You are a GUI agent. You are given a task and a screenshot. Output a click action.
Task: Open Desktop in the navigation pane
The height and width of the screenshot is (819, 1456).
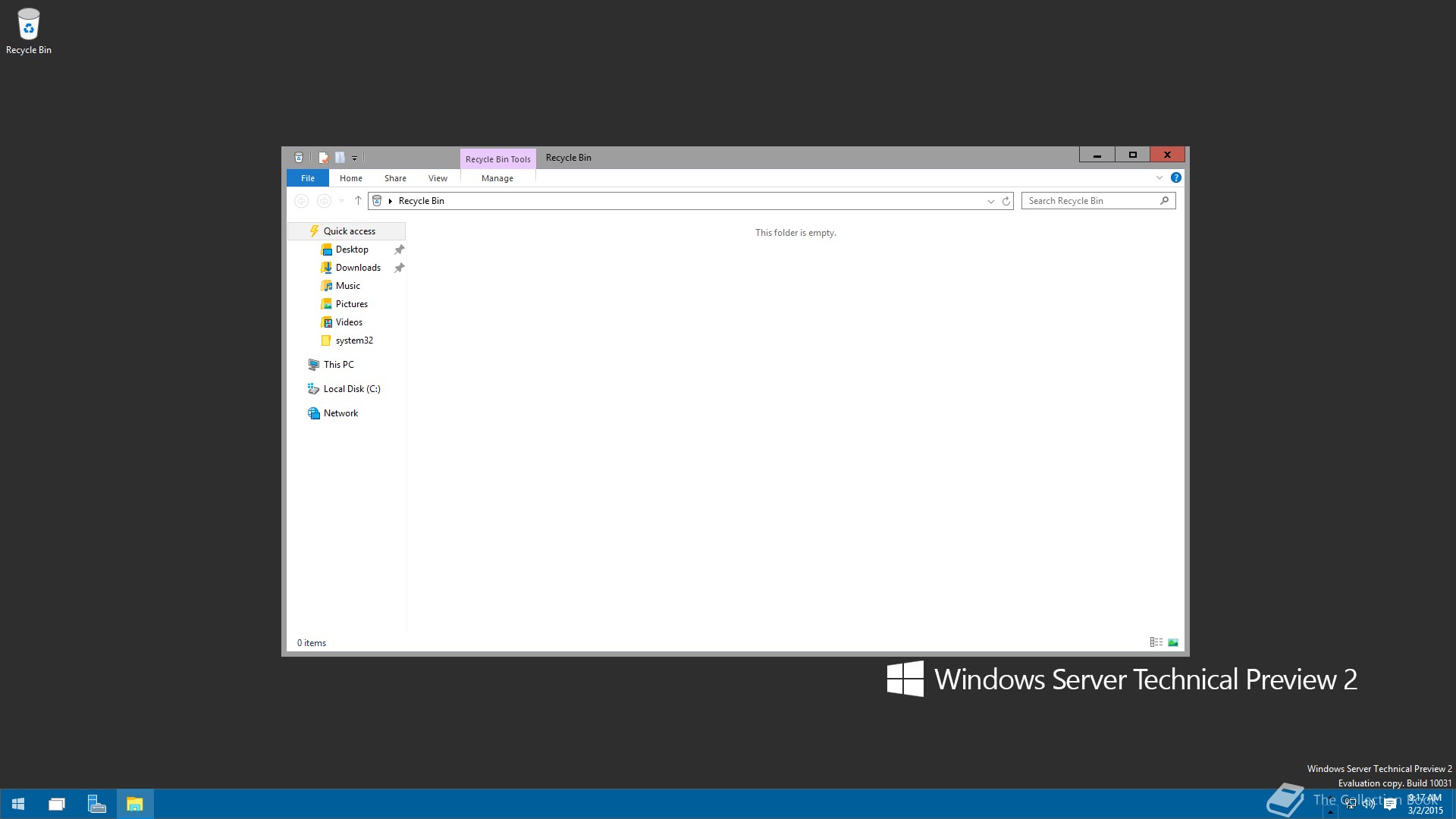(x=352, y=249)
